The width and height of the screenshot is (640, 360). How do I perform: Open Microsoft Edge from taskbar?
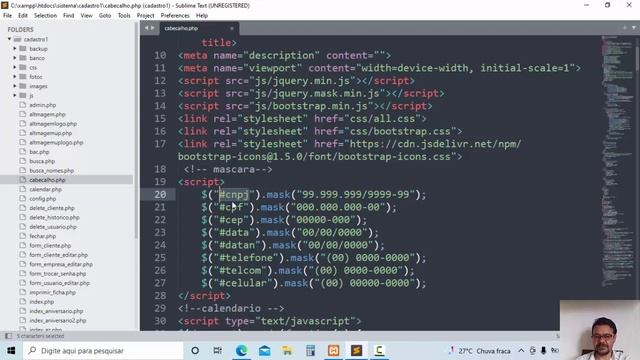[241, 350]
